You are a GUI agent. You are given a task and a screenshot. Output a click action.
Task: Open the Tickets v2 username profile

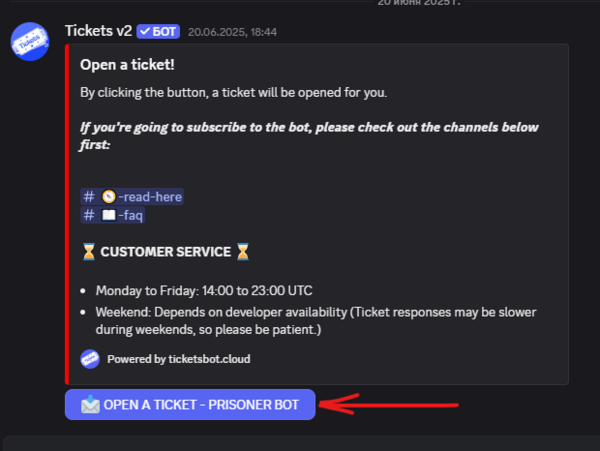[x=98, y=32]
